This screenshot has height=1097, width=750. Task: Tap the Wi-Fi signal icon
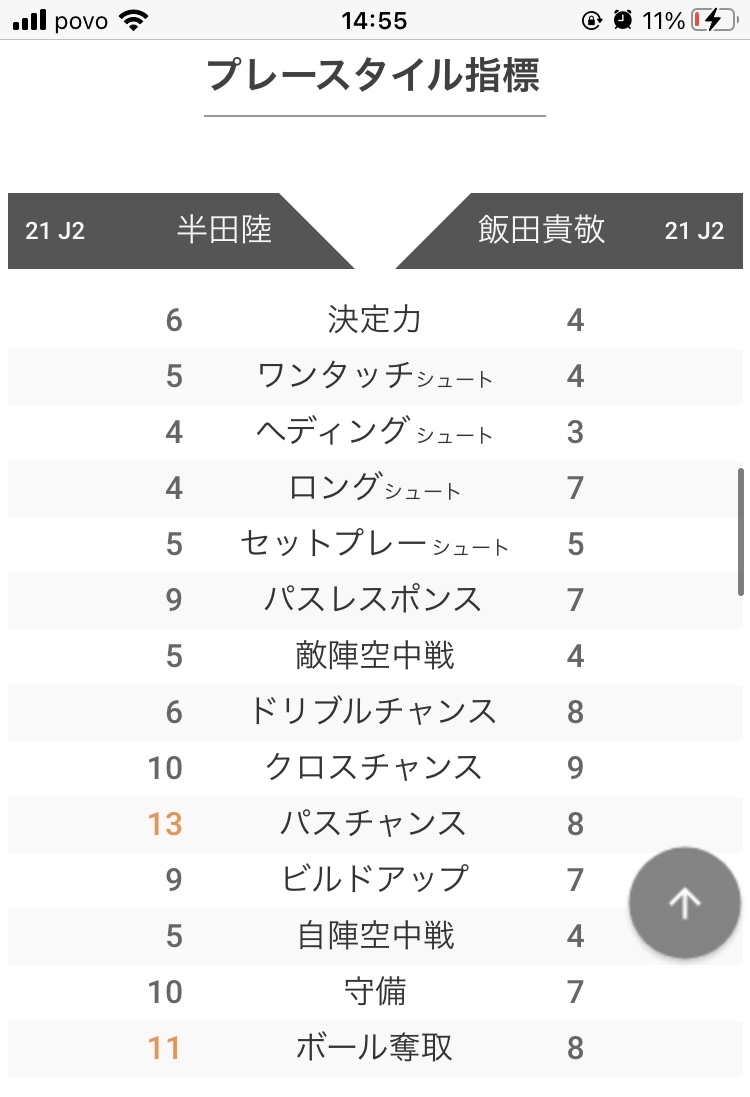point(130,20)
